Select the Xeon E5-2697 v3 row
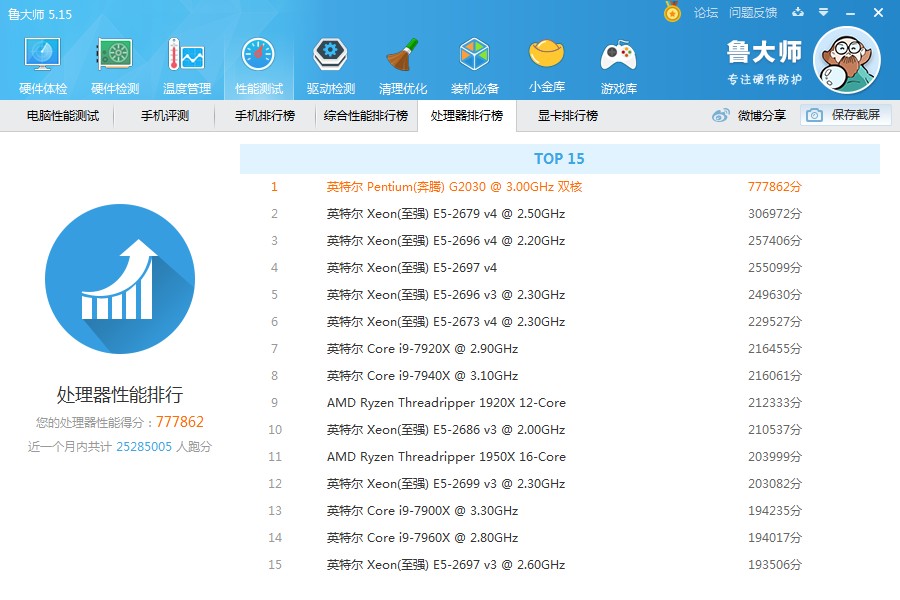 pos(560,564)
